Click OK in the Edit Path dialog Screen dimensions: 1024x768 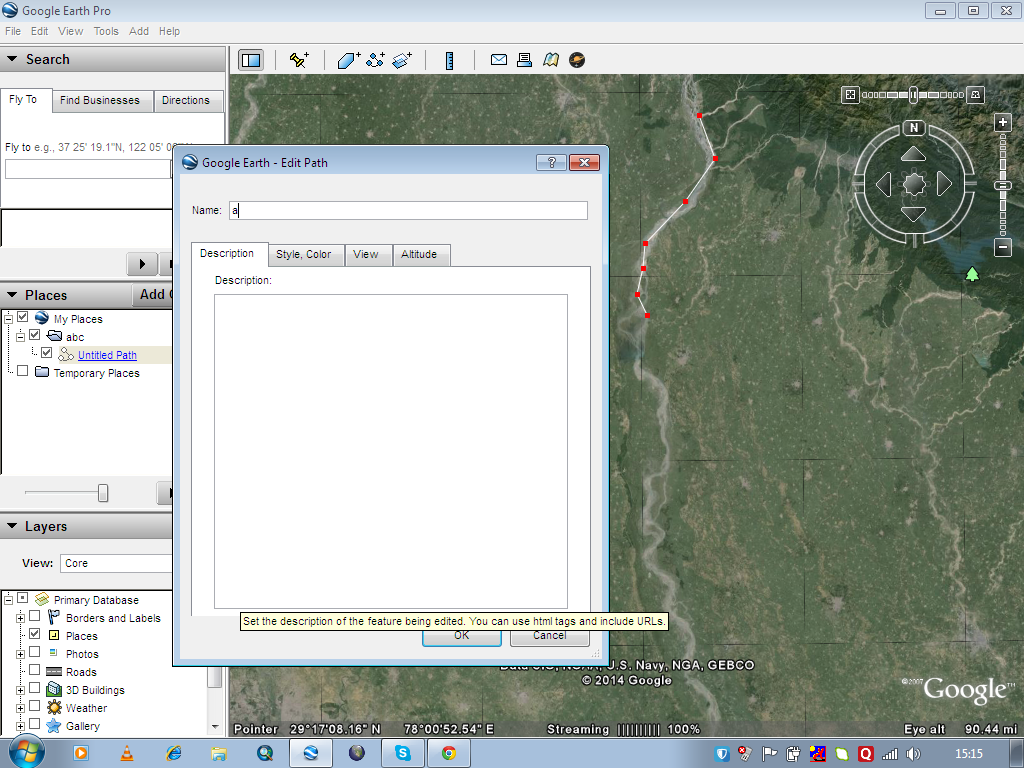[x=461, y=635]
